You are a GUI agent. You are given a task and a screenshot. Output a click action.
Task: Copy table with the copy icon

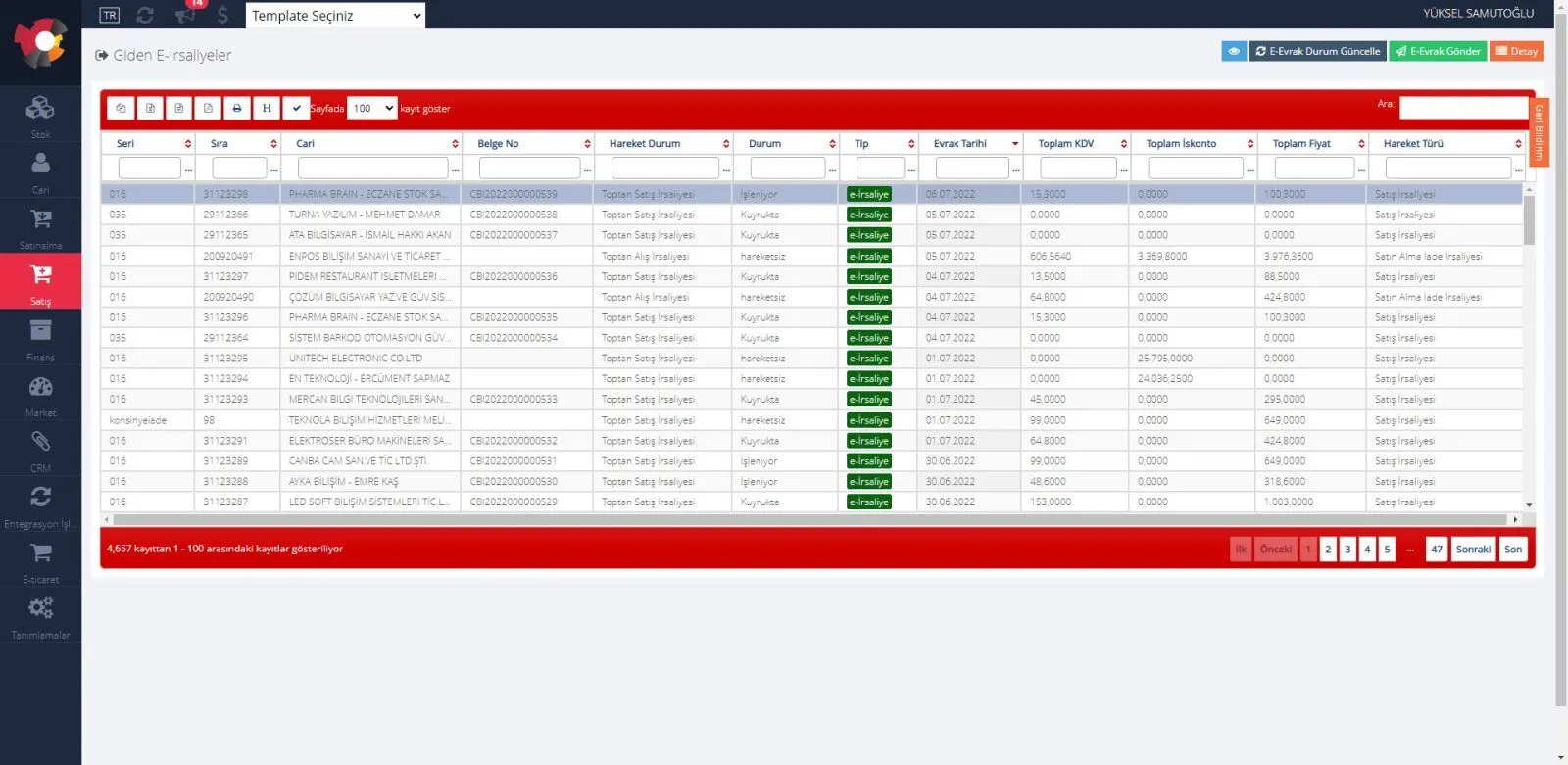121,109
